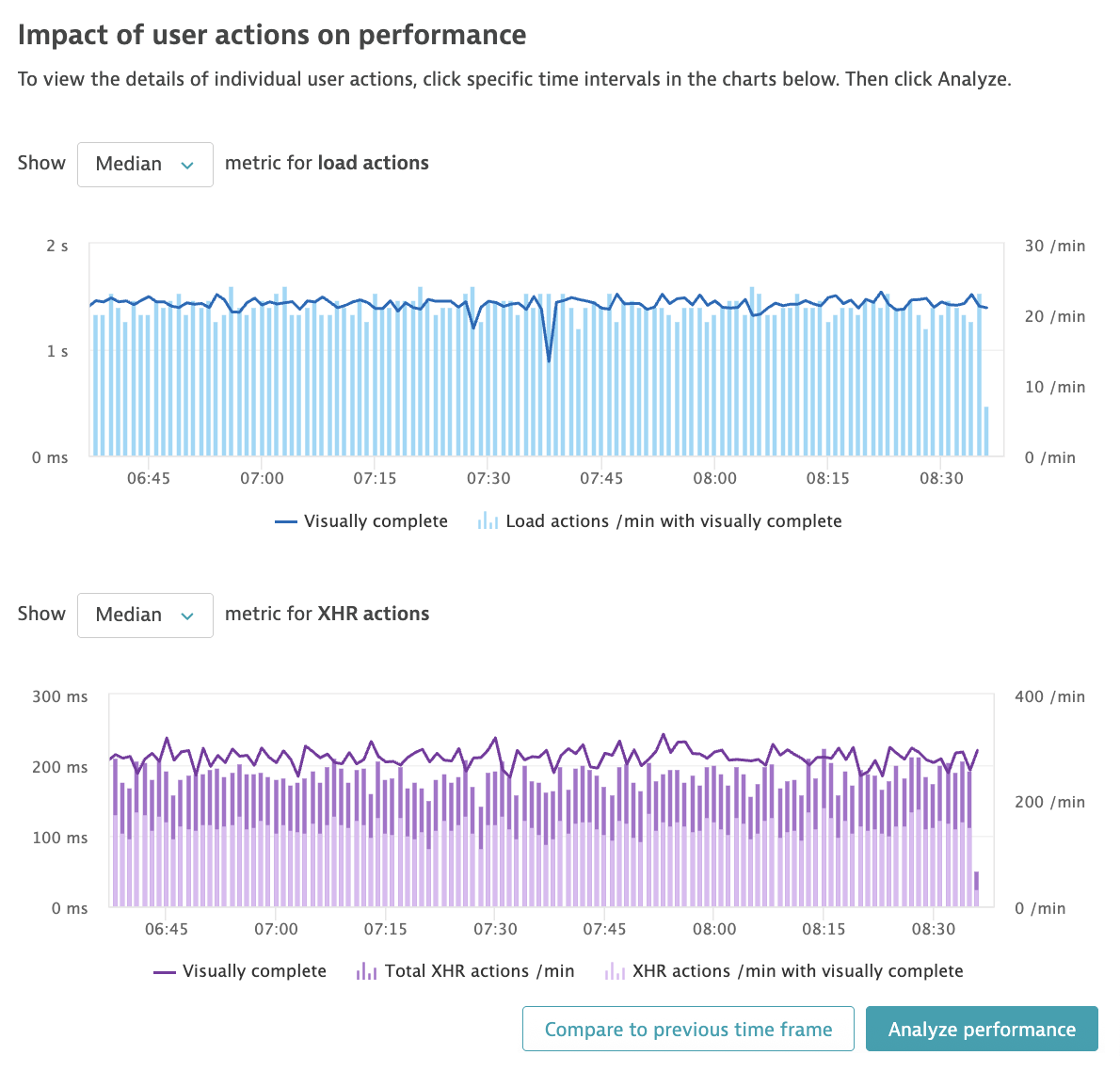
Task: Click the dark bar icon for Total XHR actions
Action: (365, 970)
